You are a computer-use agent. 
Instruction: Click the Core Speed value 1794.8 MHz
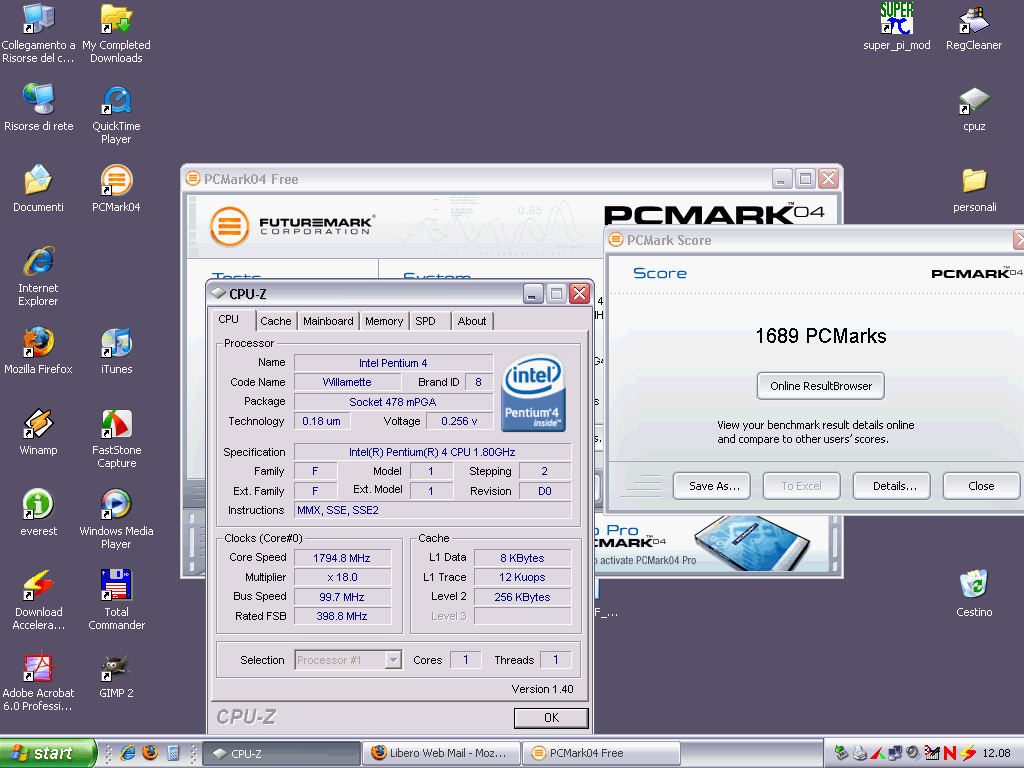tap(342, 558)
